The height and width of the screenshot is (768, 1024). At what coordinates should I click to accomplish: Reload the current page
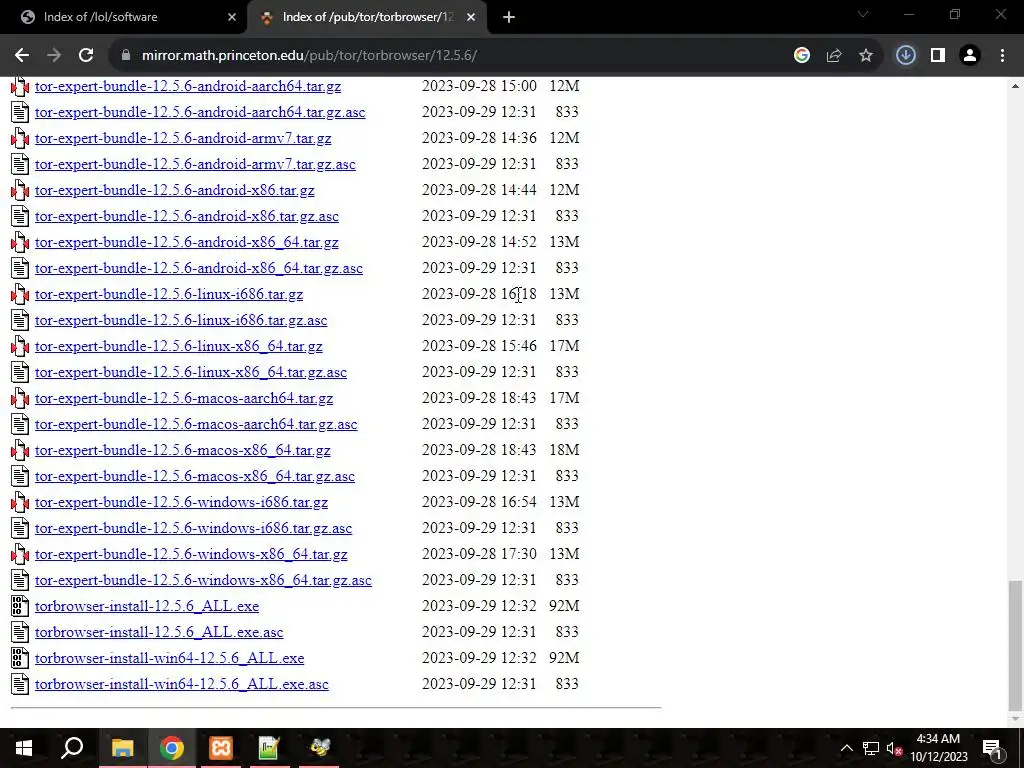(86, 56)
